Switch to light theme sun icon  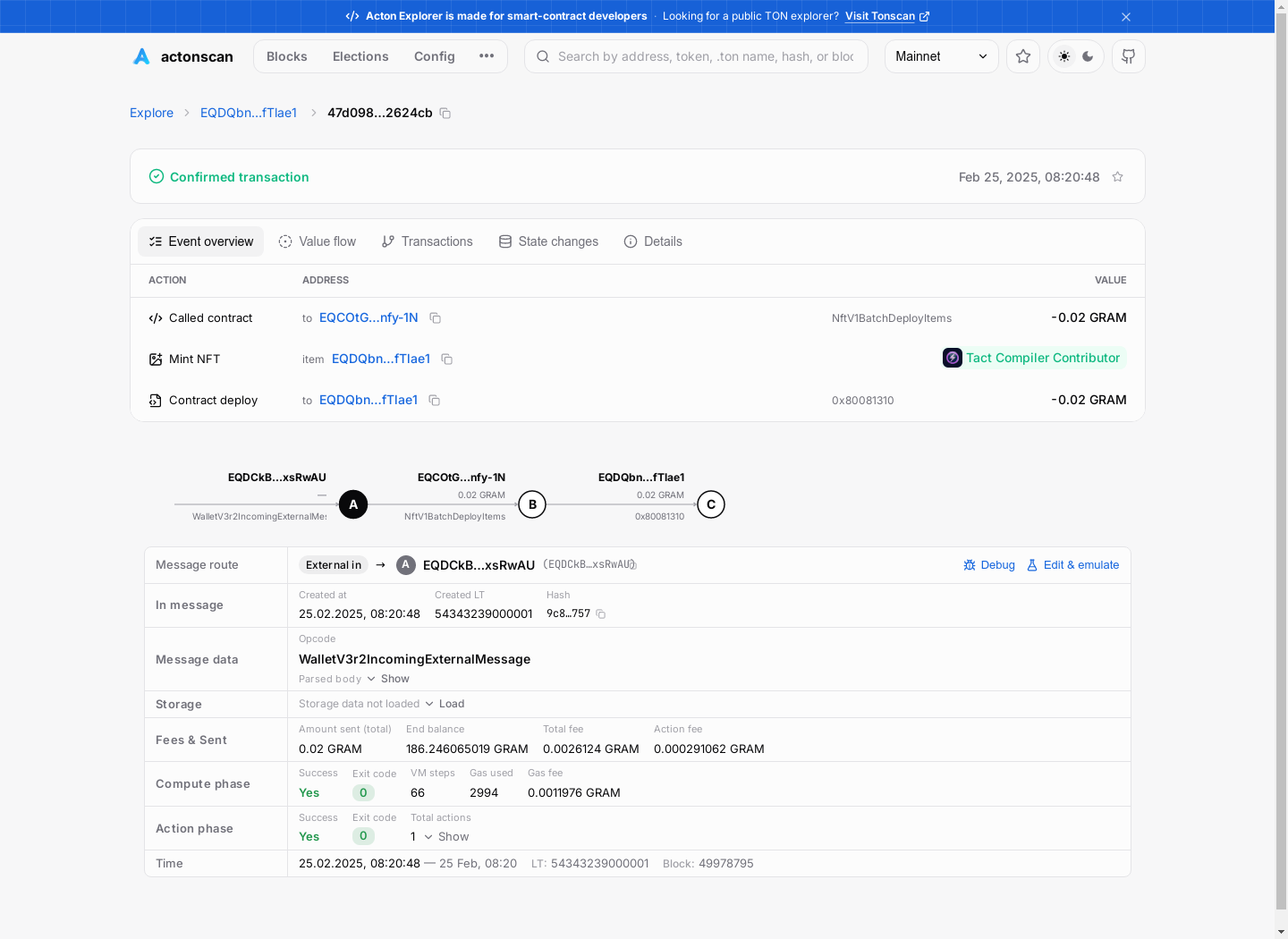pyautogui.click(x=1064, y=56)
